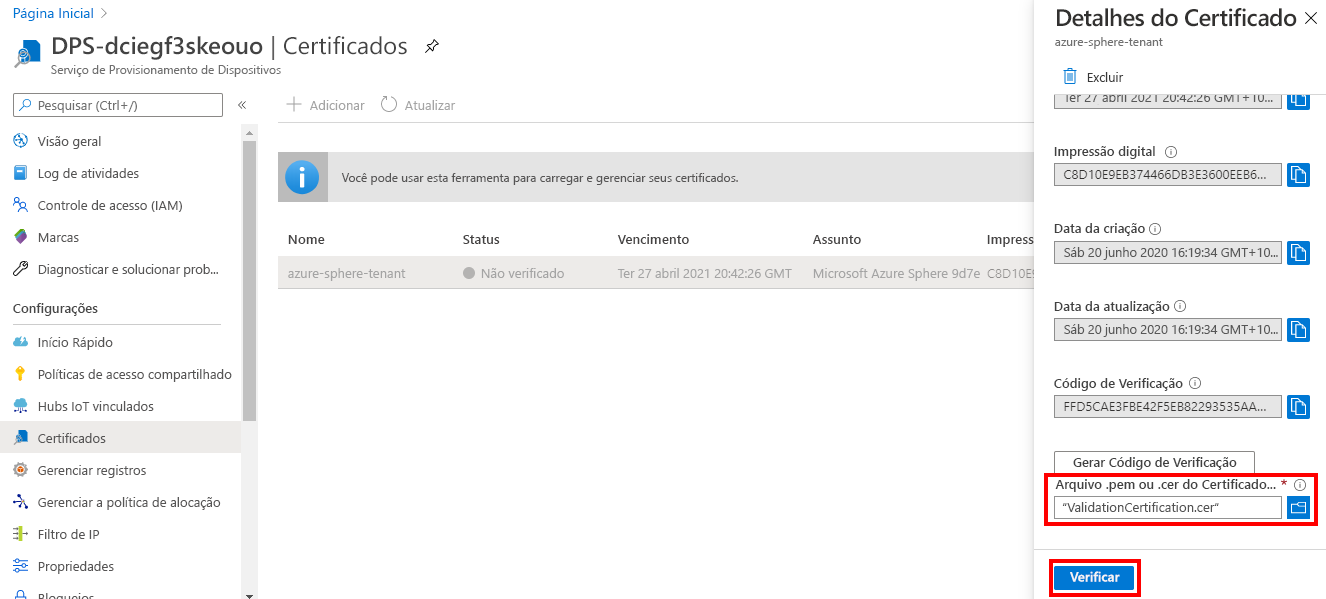Click the Verificar button

(1095, 578)
